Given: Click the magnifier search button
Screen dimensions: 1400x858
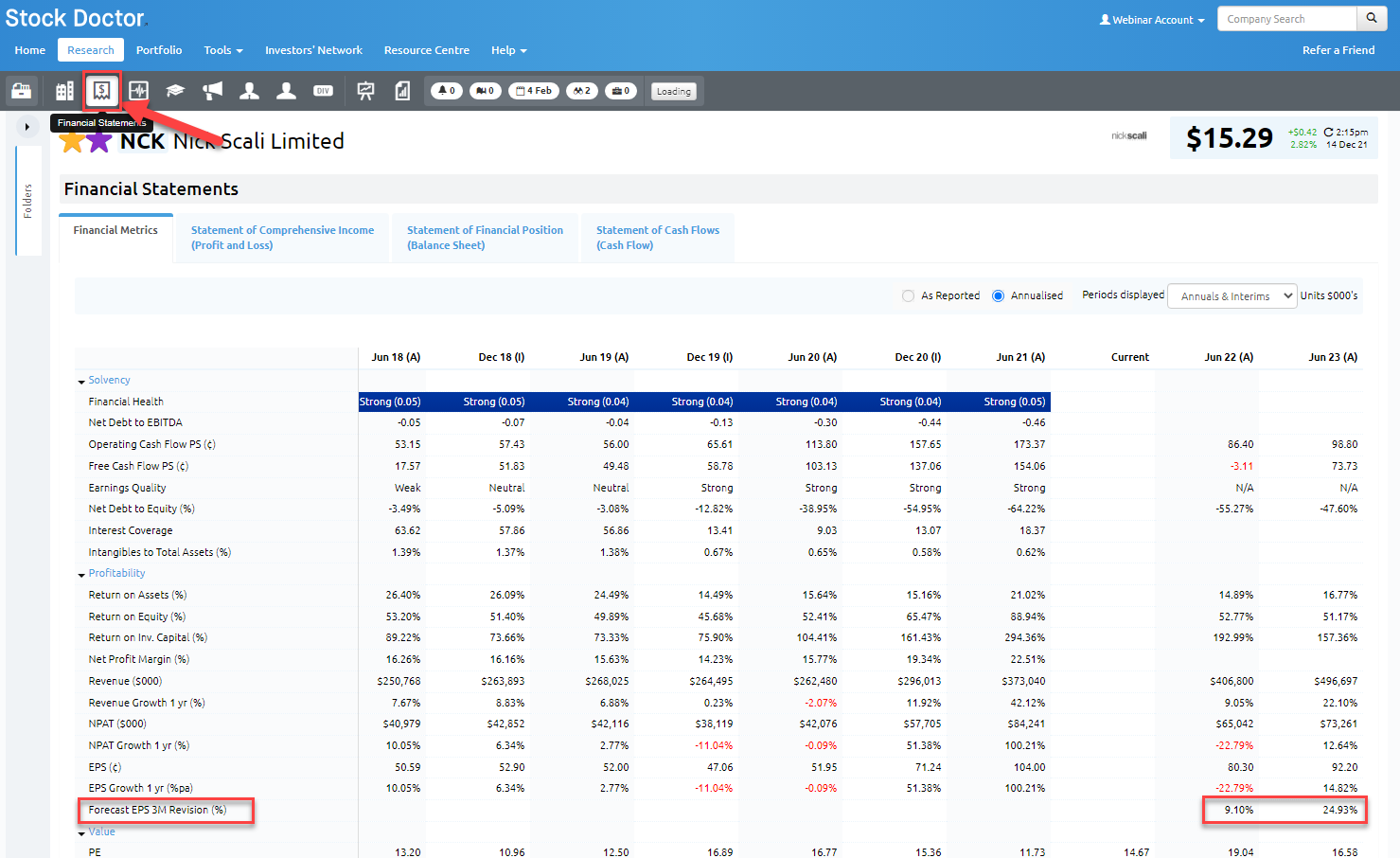Looking at the screenshot, I should point(1371,18).
